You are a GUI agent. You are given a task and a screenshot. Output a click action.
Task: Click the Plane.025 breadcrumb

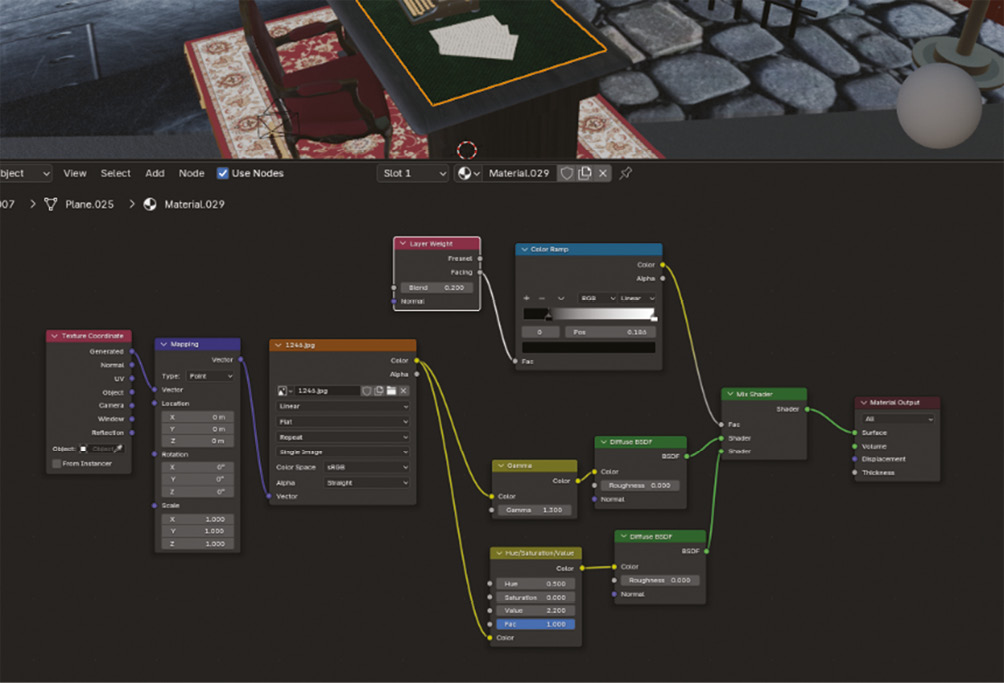click(89, 204)
